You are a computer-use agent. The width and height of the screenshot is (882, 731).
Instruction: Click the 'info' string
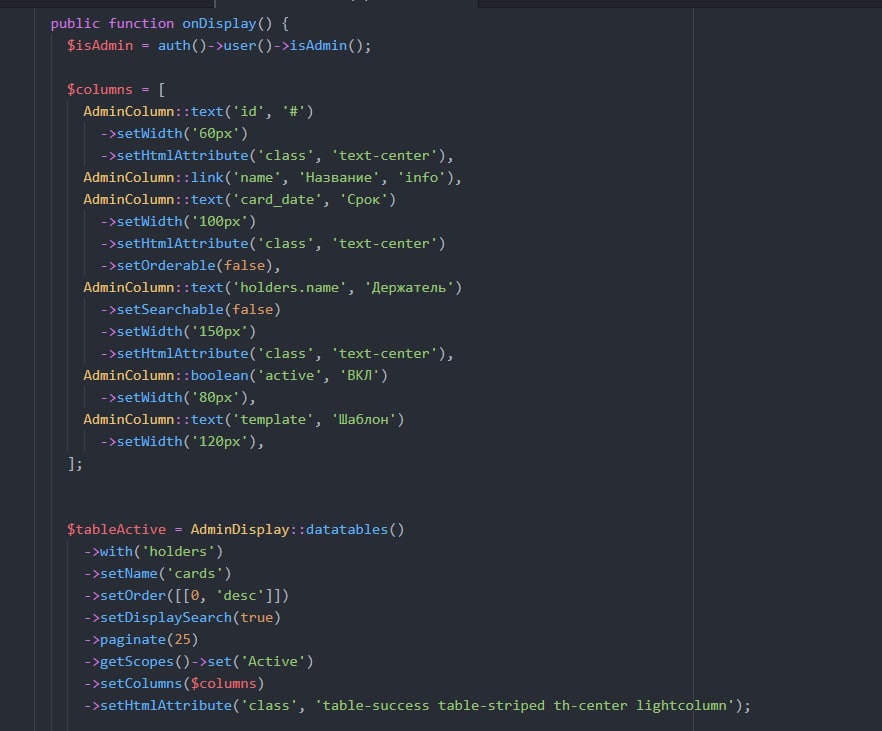point(421,178)
